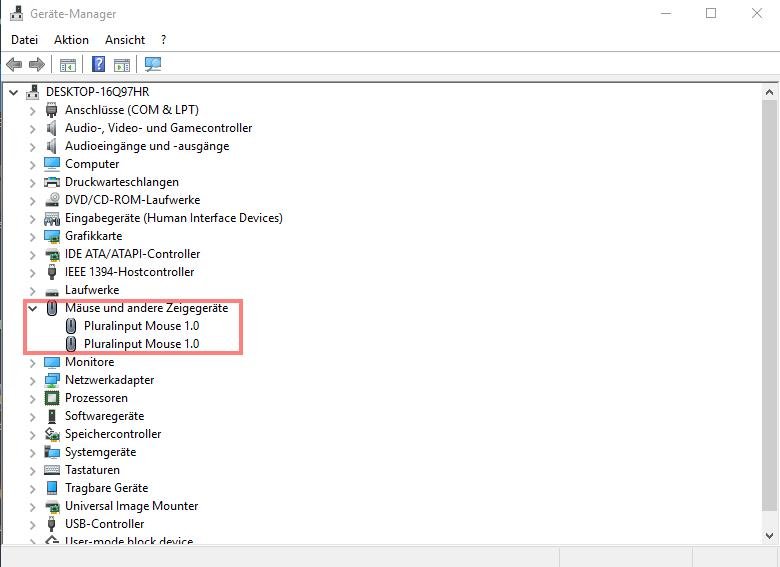Click scrollbar up arrow
Viewport: 780px width, 567px height.
pyautogui.click(x=769, y=92)
